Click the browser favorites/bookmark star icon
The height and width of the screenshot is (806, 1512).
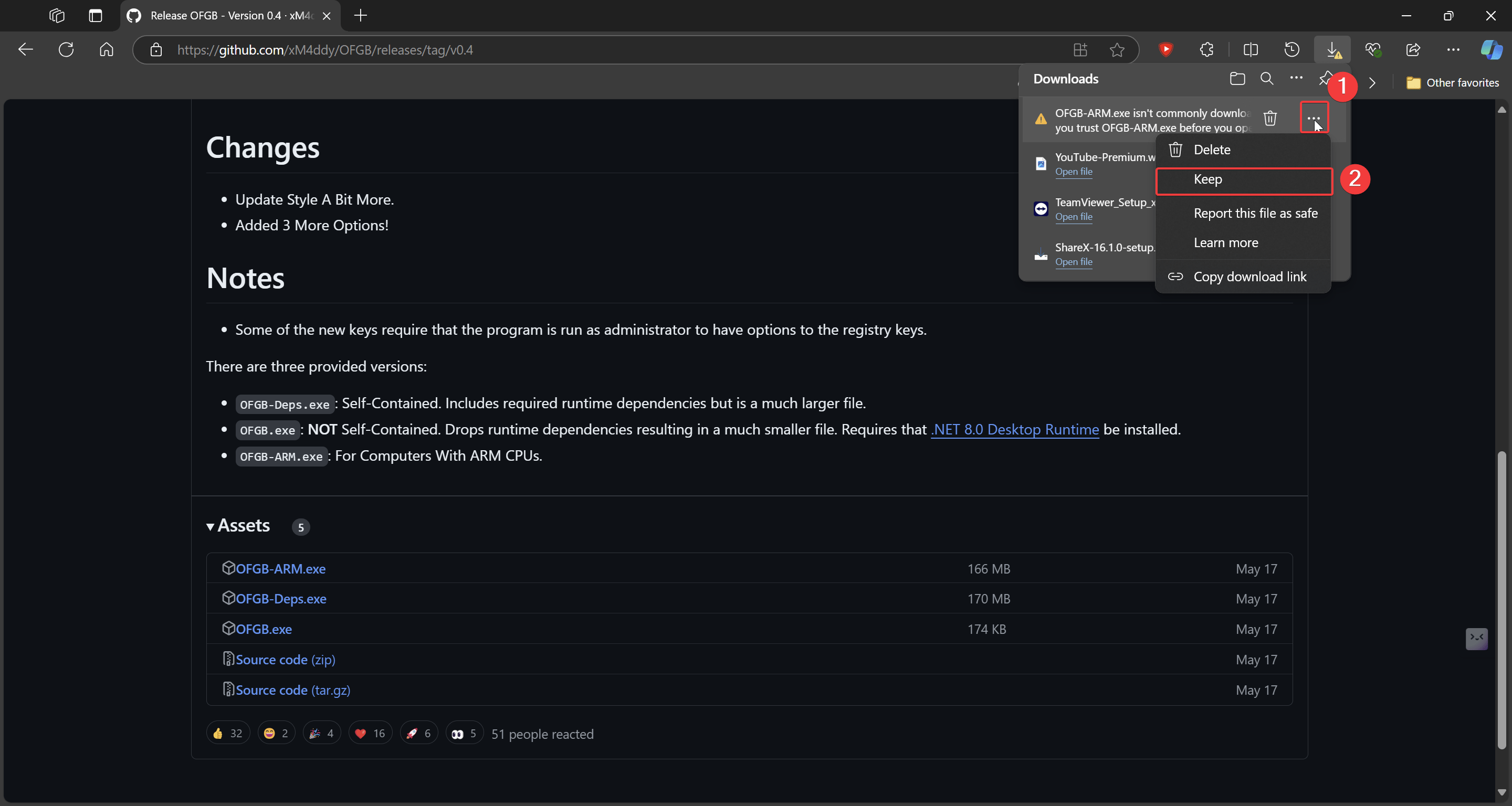point(1118,49)
